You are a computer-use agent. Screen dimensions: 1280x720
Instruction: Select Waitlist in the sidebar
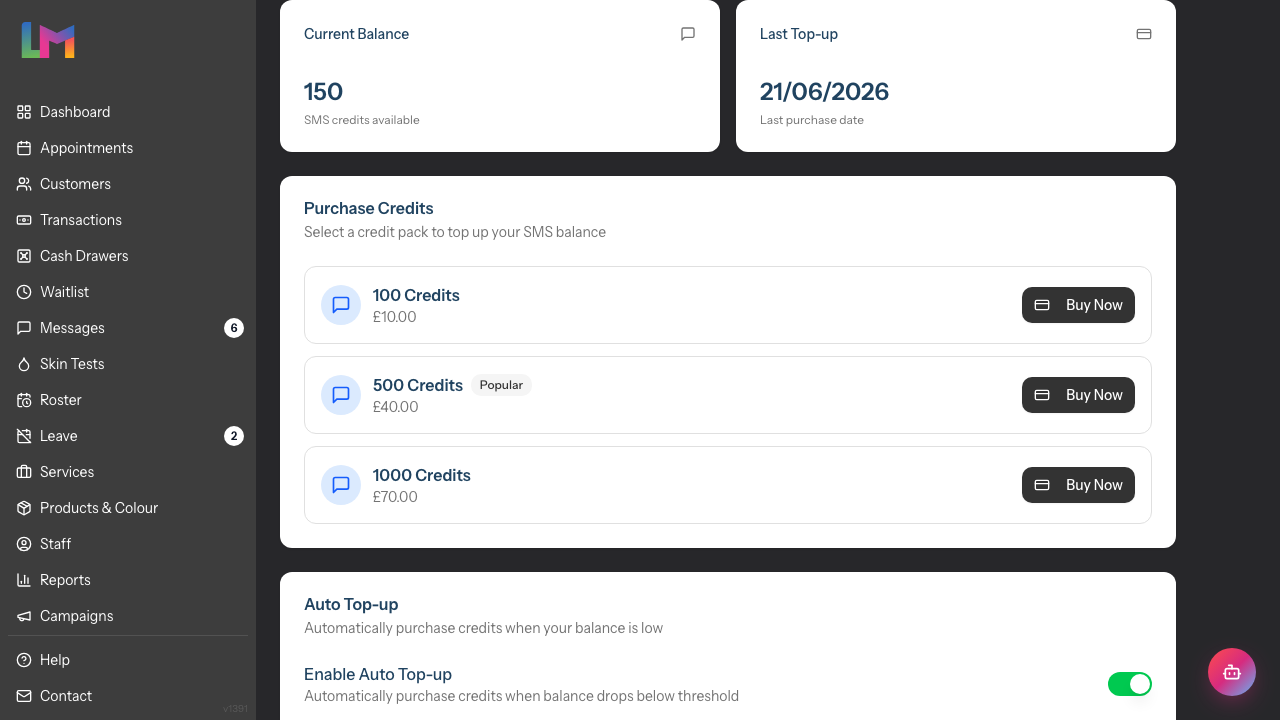[x=128, y=292]
